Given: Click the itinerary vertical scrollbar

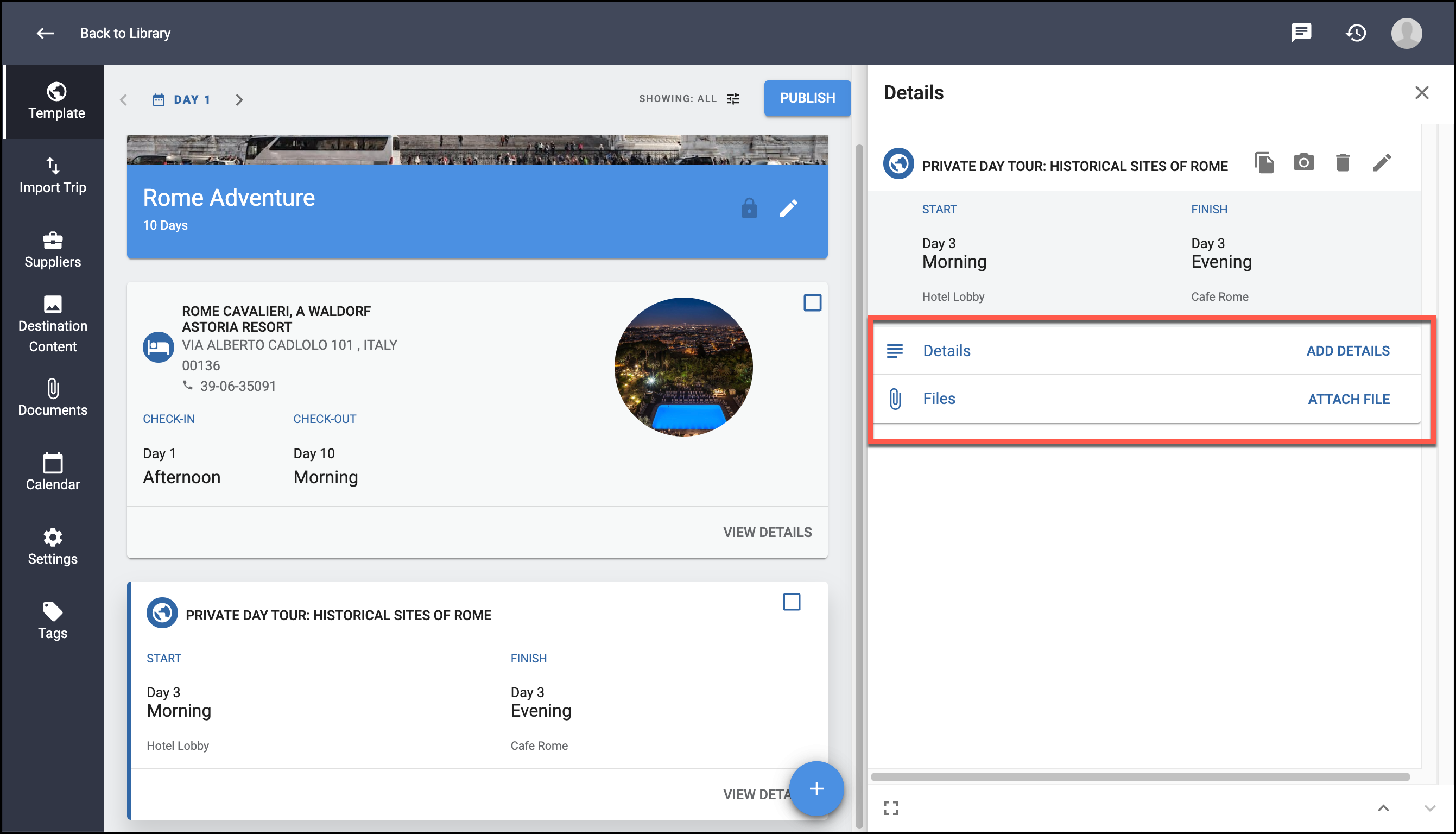Looking at the screenshot, I should tap(859, 486).
